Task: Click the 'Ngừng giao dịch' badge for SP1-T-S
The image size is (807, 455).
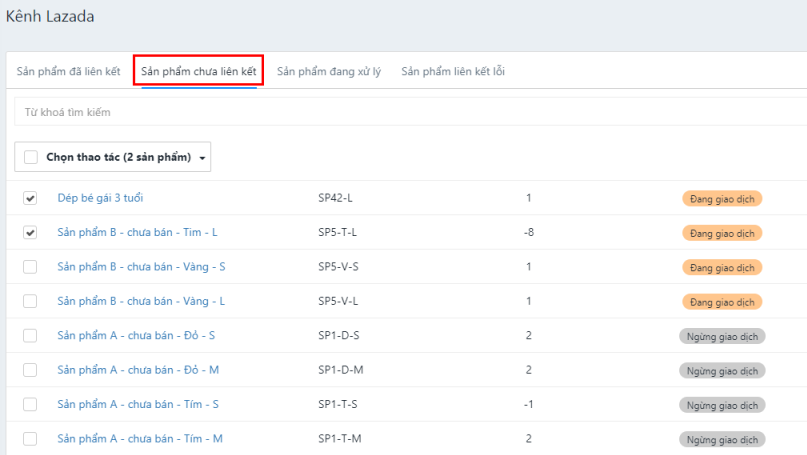Action: 722,406
